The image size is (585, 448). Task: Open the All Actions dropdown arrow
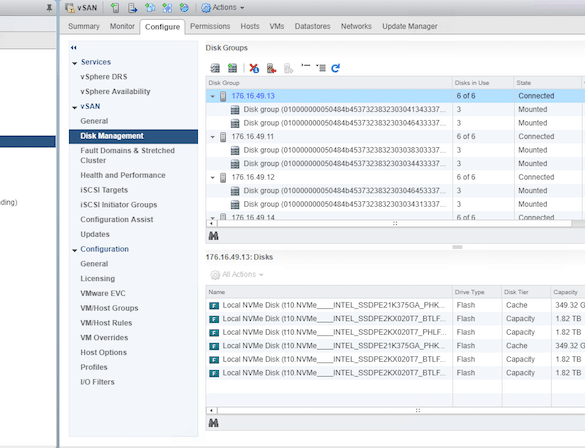pos(261,275)
